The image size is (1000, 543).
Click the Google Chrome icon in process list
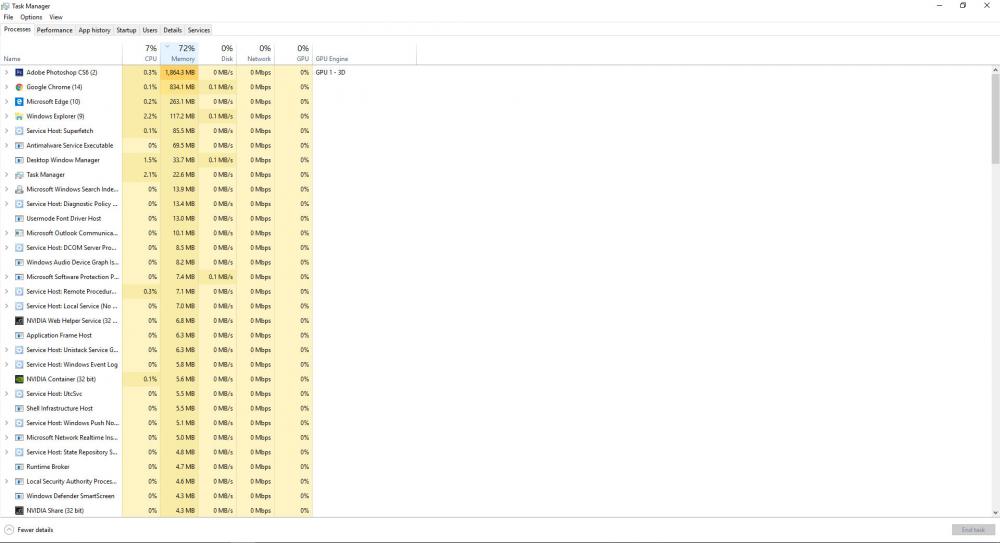[x=19, y=87]
